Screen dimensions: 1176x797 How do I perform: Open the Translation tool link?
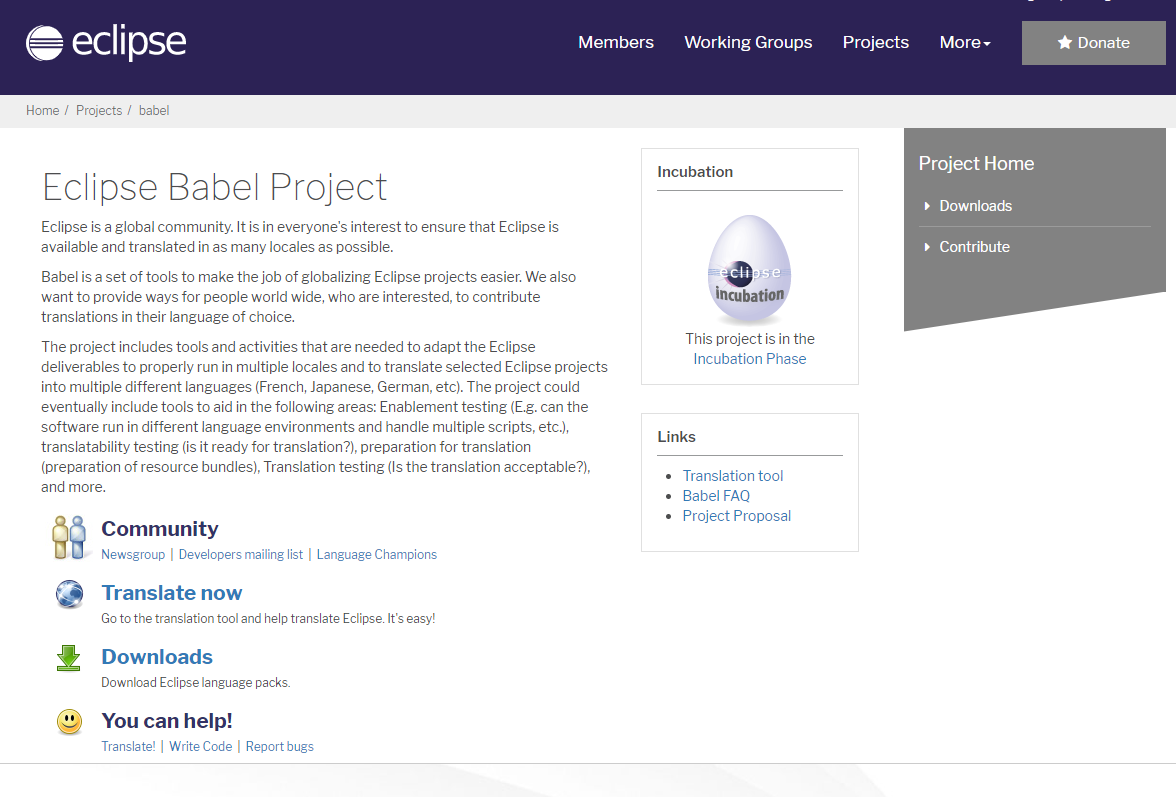coord(732,476)
